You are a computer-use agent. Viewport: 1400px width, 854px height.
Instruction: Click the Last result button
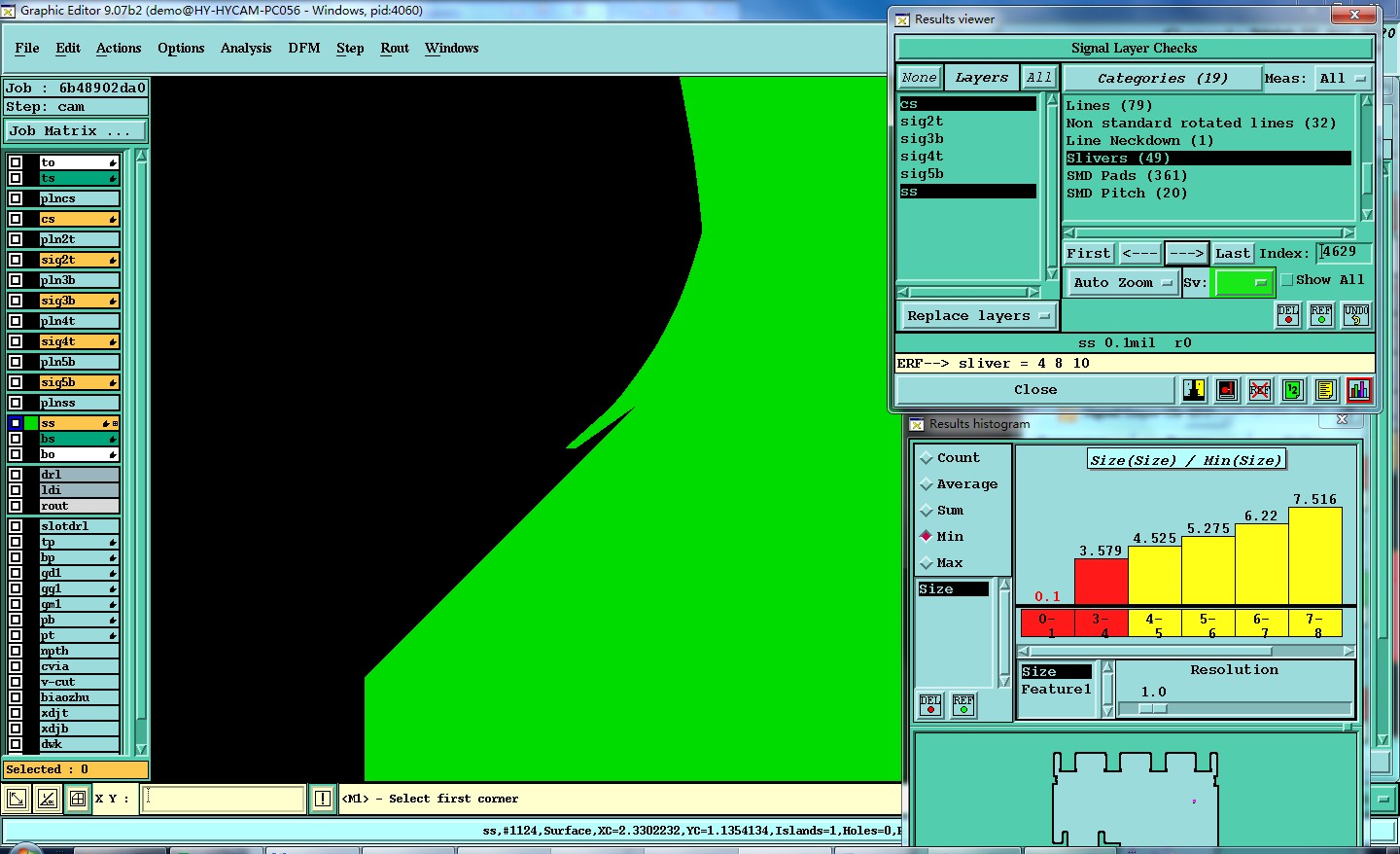pyautogui.click(x=1233, y=254)
